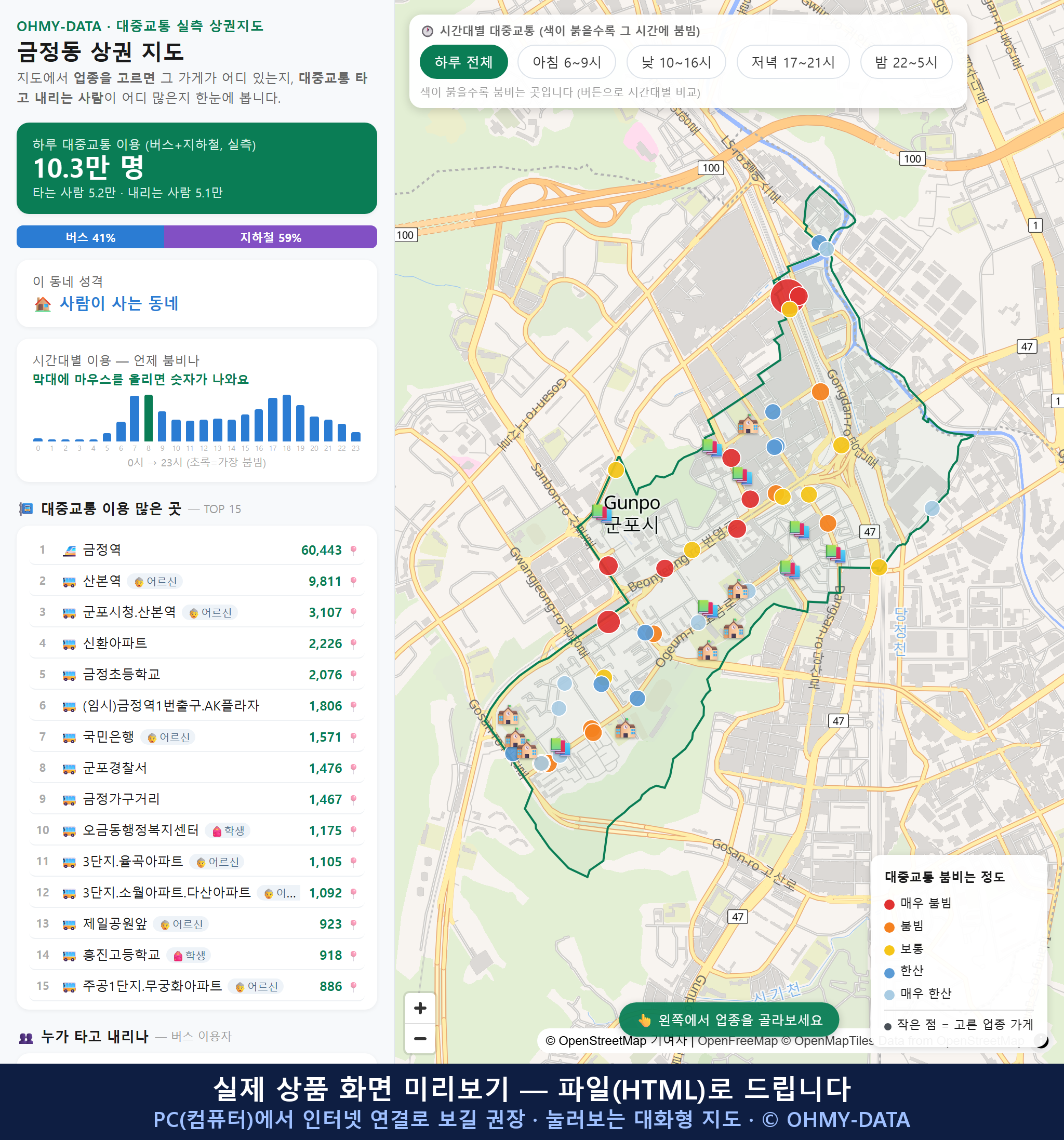Viewport: 1064px width, 1140px height.
Task: Click the bus icon beside 신환아파트
Action: [69, 644]
